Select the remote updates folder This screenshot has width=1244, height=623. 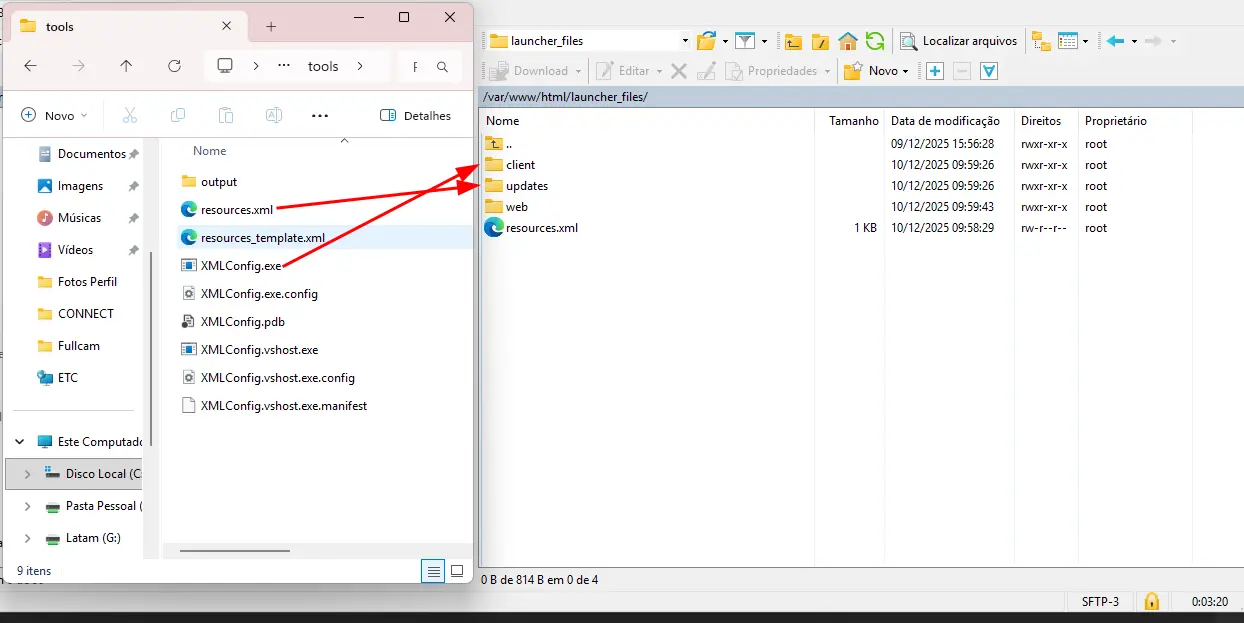tap(526, 186)
